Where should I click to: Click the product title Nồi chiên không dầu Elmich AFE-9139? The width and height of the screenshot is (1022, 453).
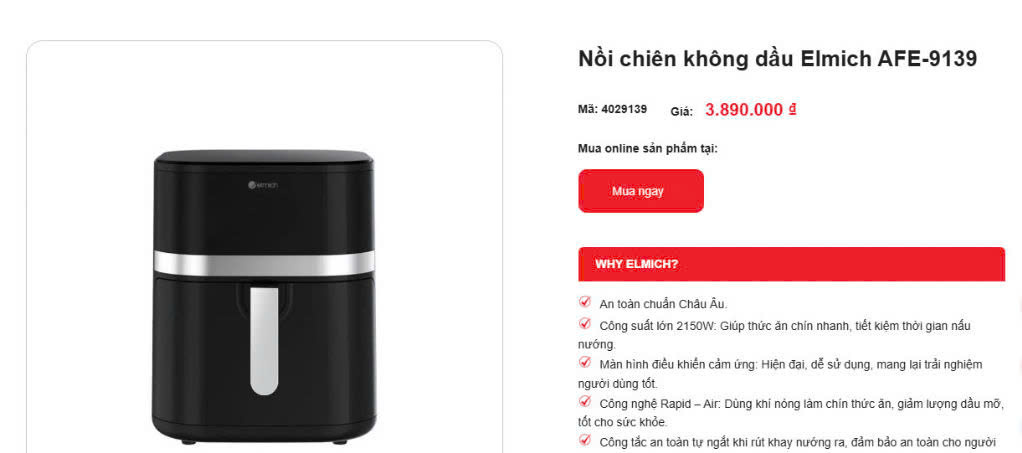pos(778,59)
